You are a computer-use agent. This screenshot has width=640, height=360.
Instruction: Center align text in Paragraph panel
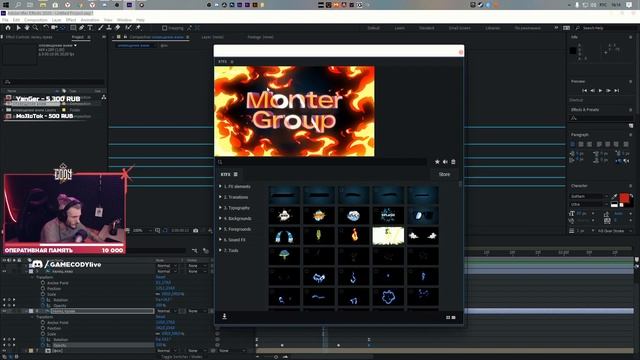pyautogui.click(x=581, y=144)
